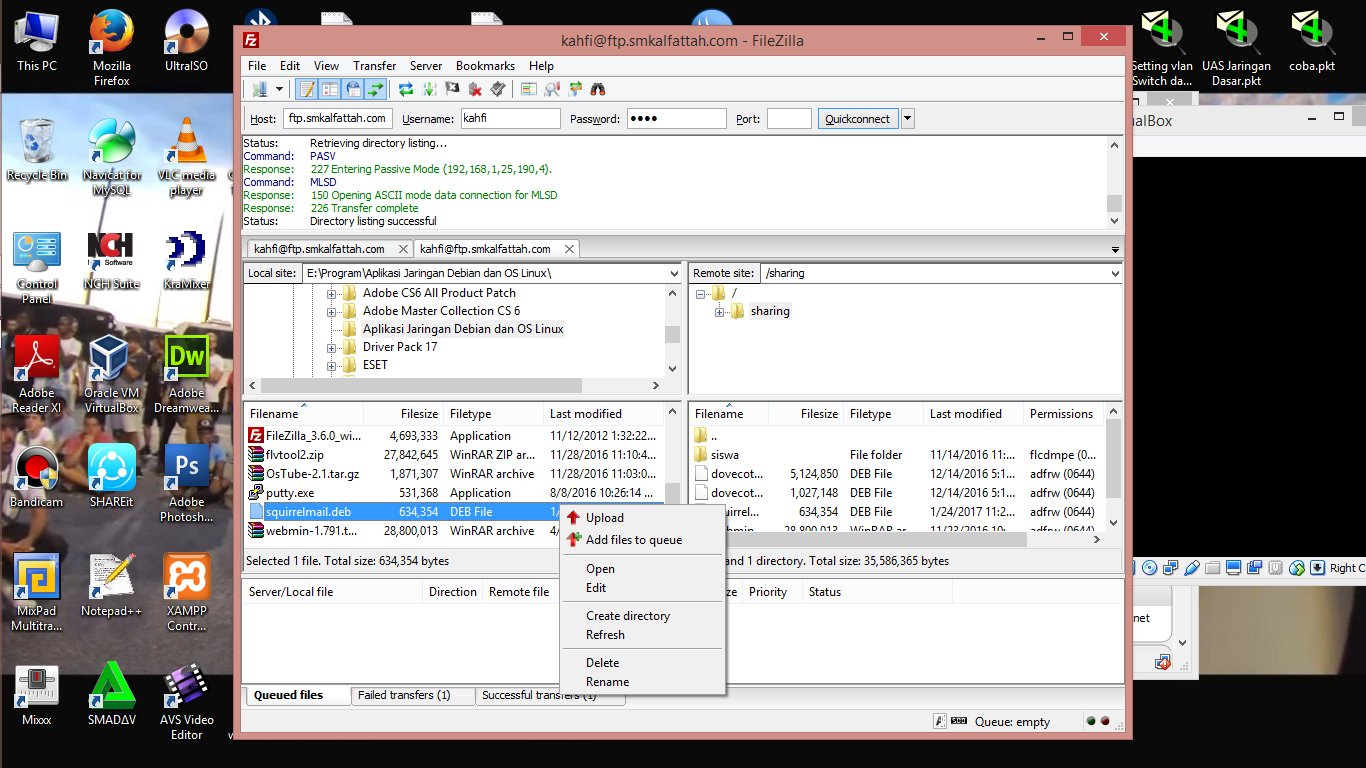Open the File menu
The image size is (1366, 768).
[x=257, y=66]
